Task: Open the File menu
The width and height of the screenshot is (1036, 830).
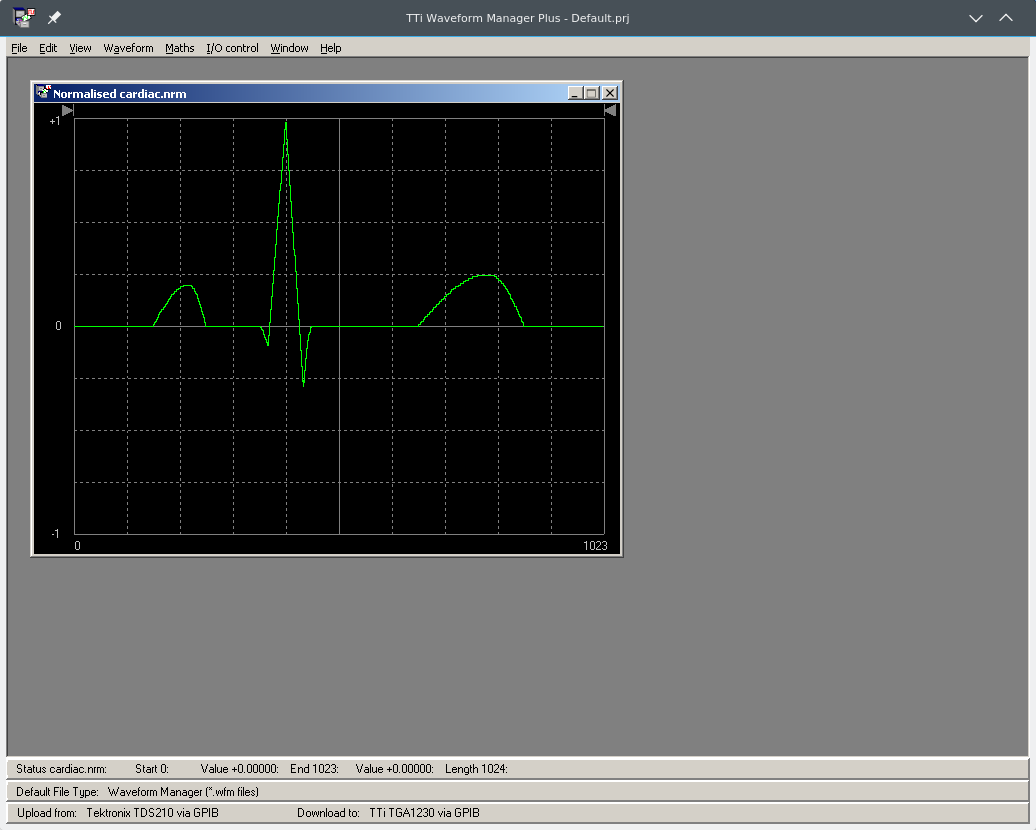Action: (x=19, y=48)
